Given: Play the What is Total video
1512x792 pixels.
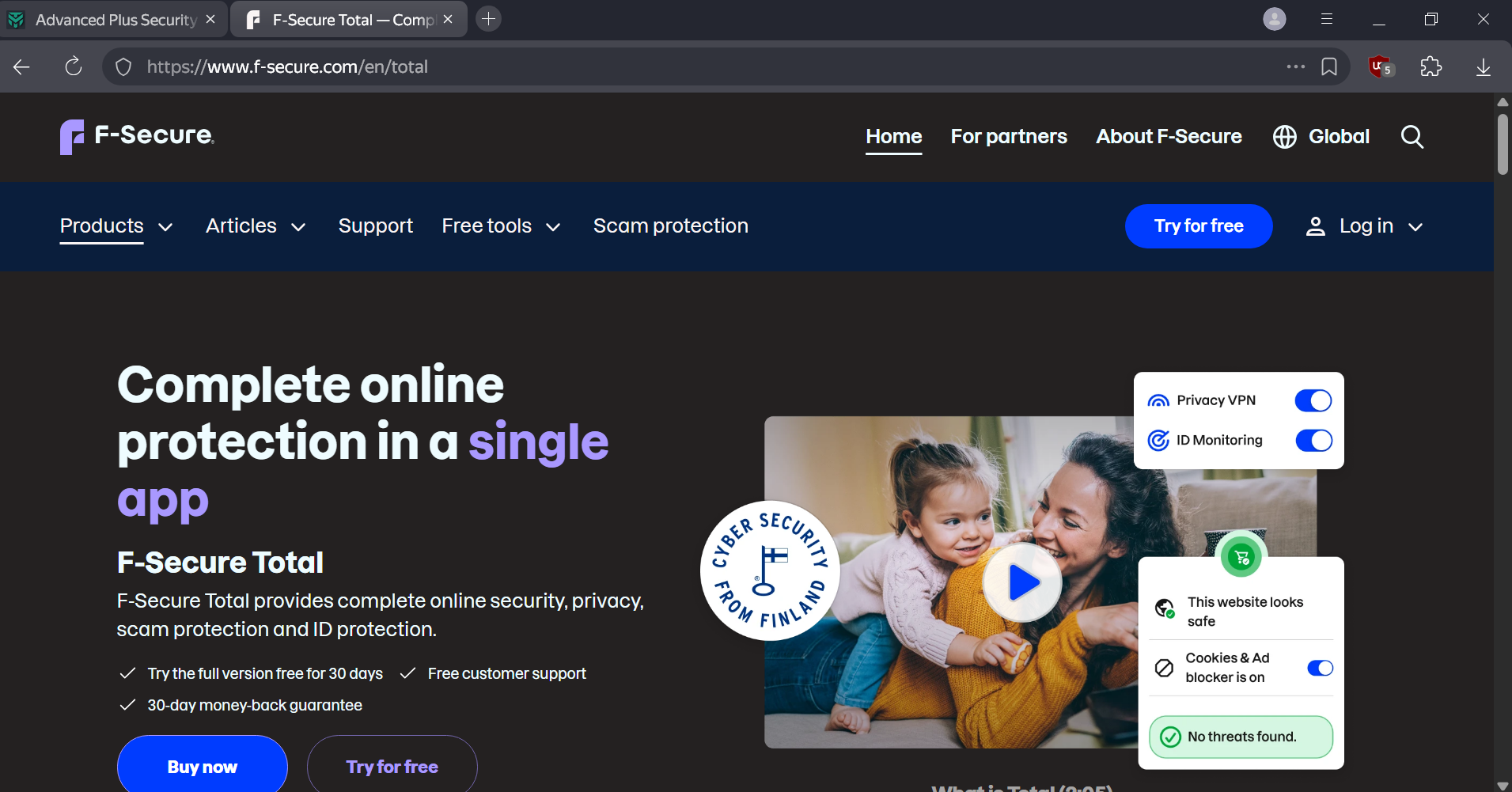Looking at the screenshot, I should point(1022,582).
